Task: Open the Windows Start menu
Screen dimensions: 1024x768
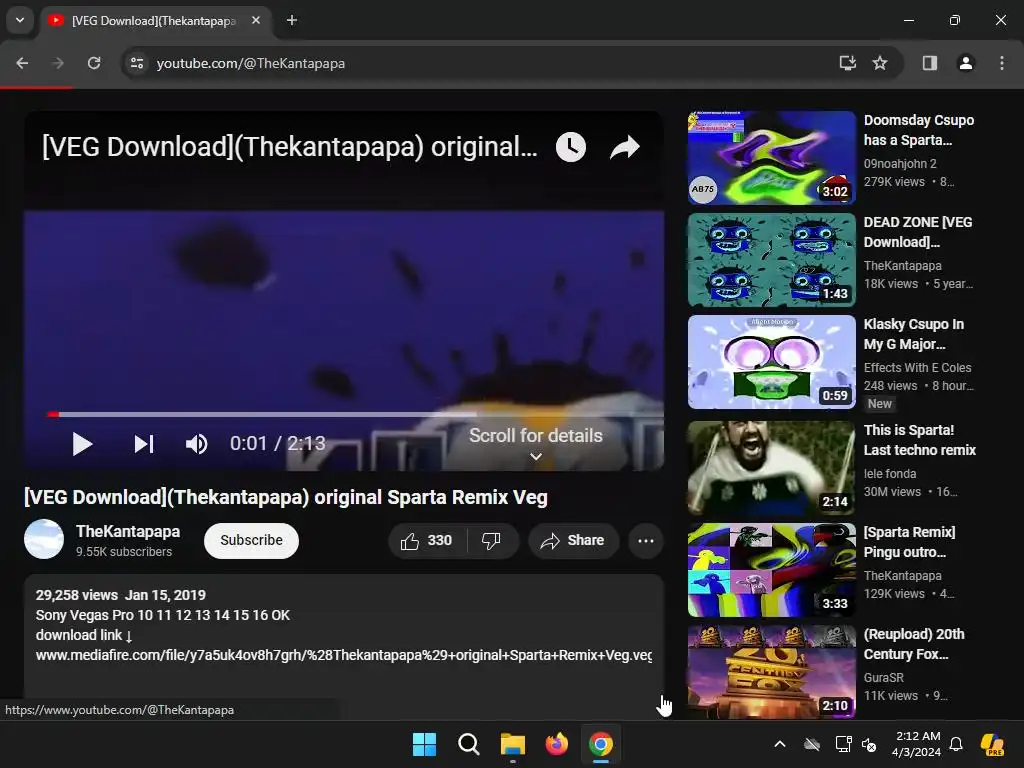Action: coord(424,744)
